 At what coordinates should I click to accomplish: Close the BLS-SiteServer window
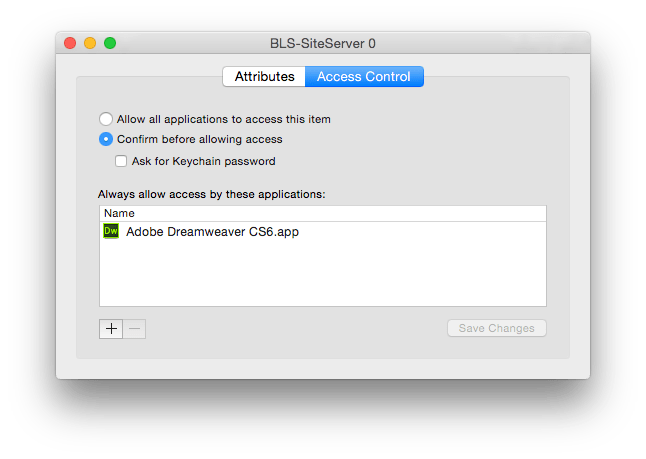pyautogui.click(x=70, y=44)
